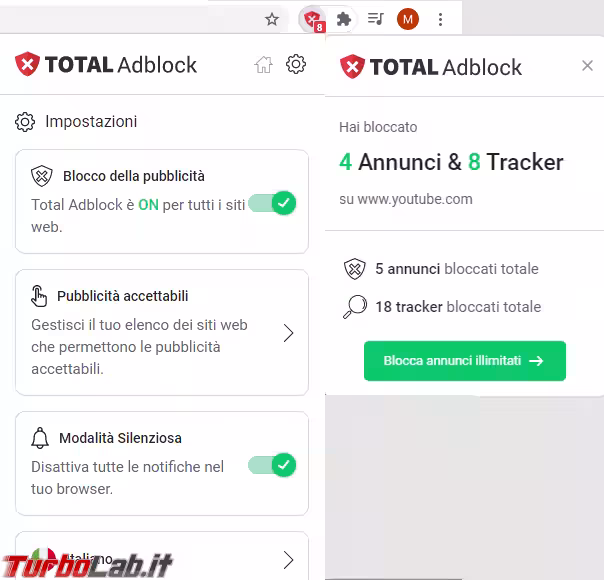Image resolution: width=604 pixels, height=580 pixels.
Task: Open the media control playlist icon
Action: pyautogui.click(x=375, y=19)
